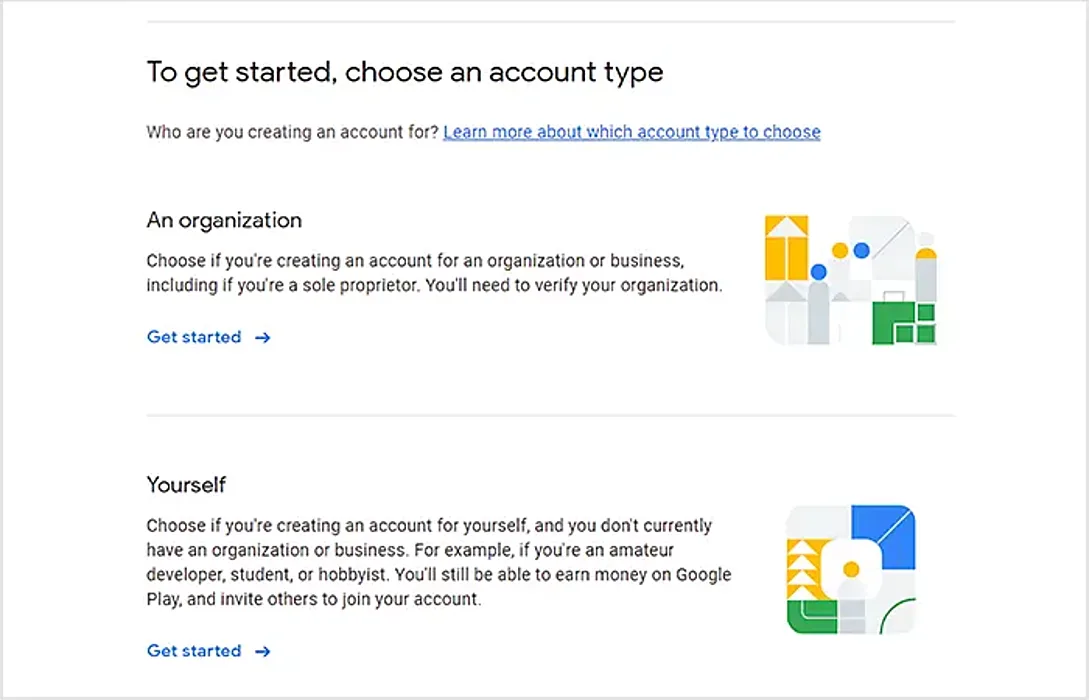The image size is (1089, 700).
Task: Click yellow up-arrow building in organization image
Action: pyautogui.click(x=786, y=247)
